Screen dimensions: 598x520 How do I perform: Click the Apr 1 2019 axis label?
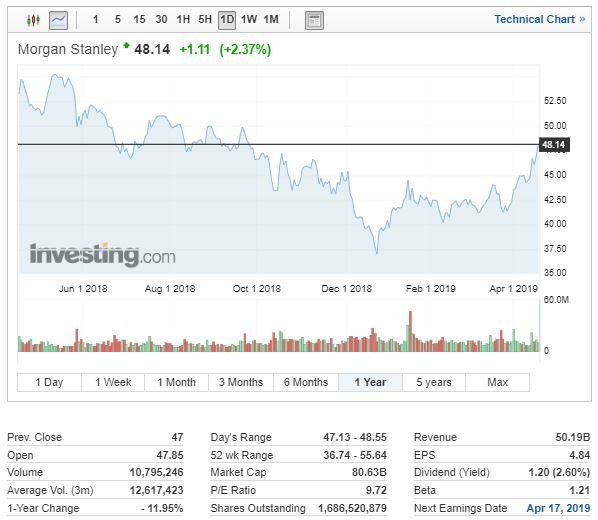tap(513, 288)
